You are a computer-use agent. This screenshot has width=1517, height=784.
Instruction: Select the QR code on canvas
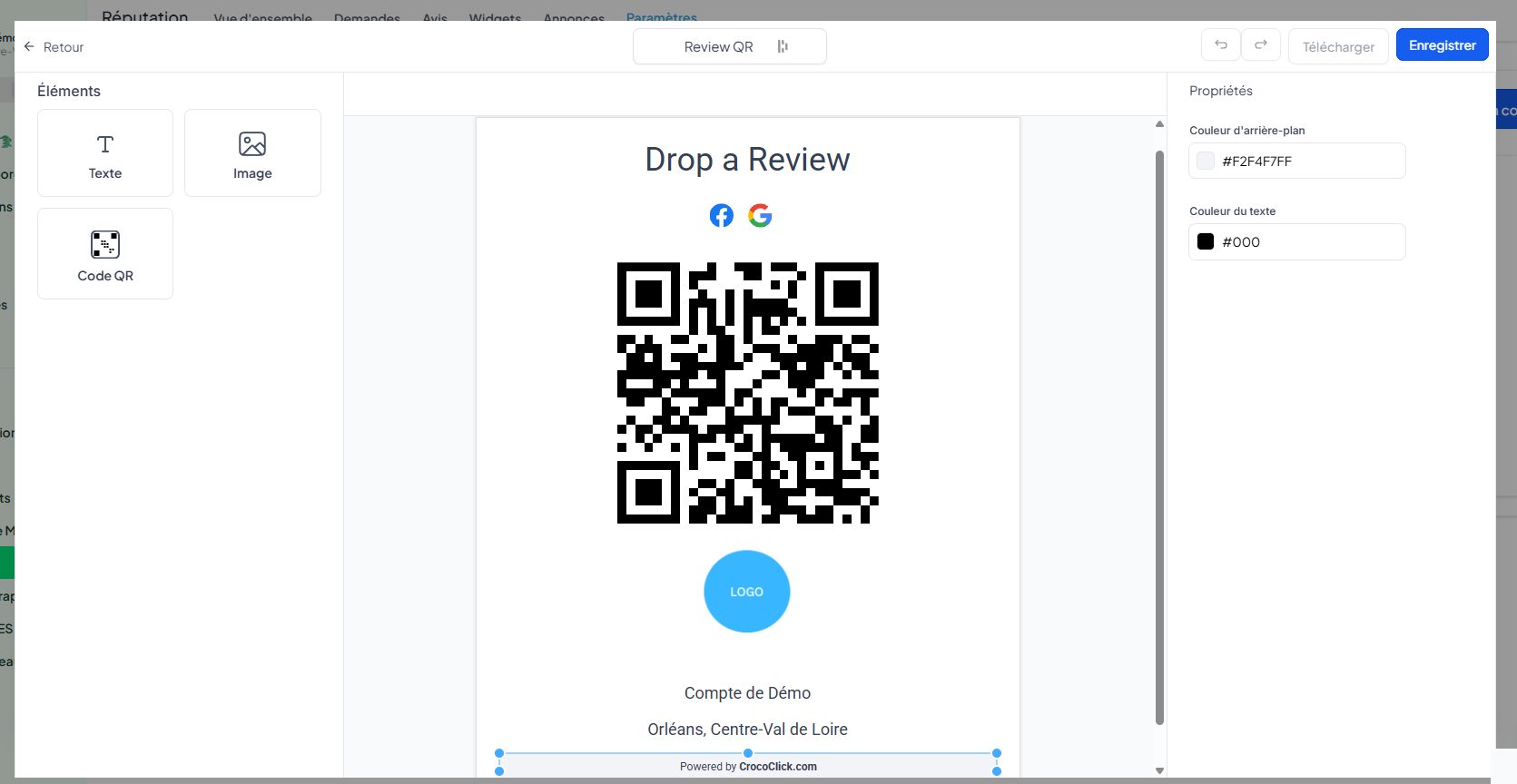[748, 393]
